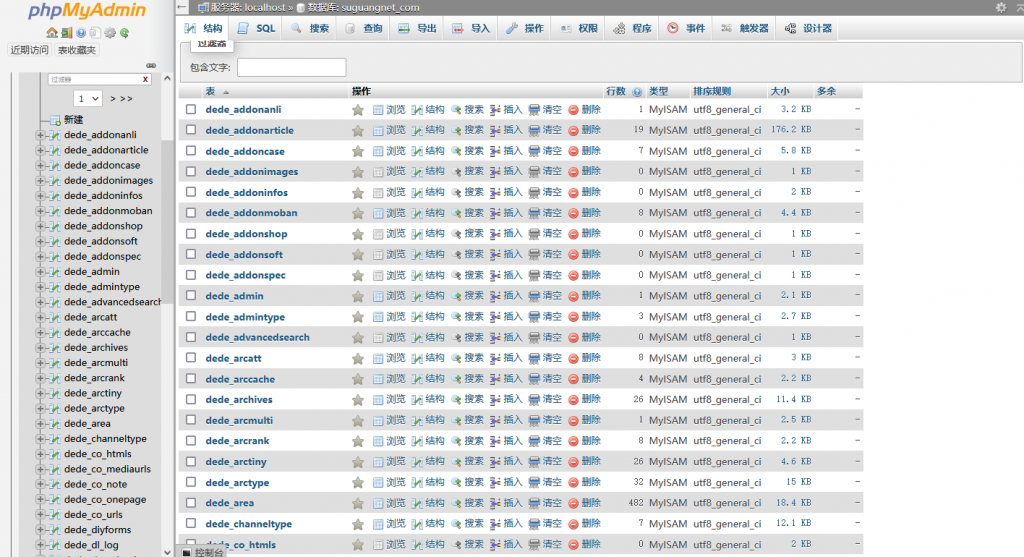The height and width of the screenshot is (557, 1024).
Task: Switch to the 导入 import tab
Action: pyautogui.click(x=471, y=29)
